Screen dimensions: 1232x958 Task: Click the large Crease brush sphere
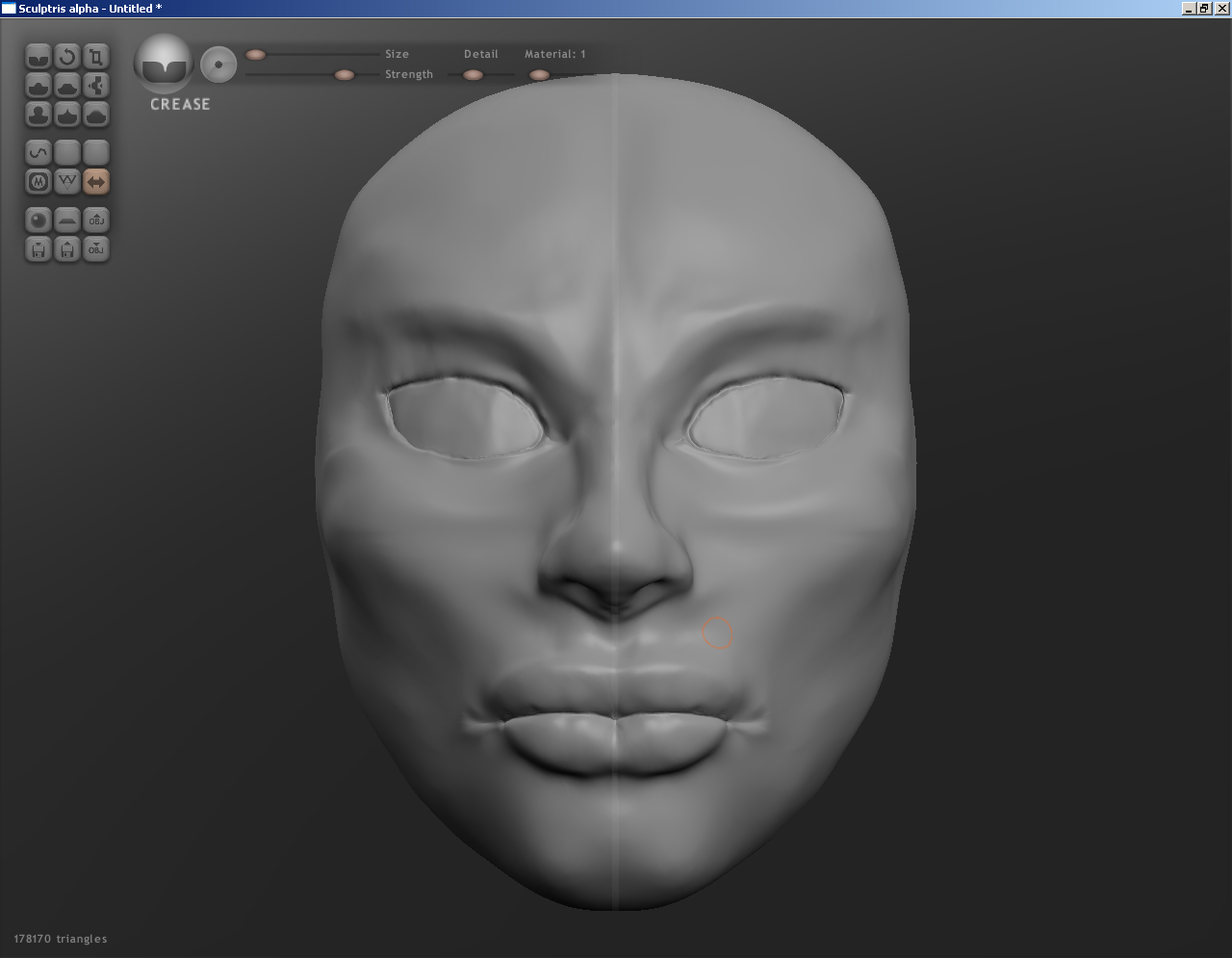(164, 64)
